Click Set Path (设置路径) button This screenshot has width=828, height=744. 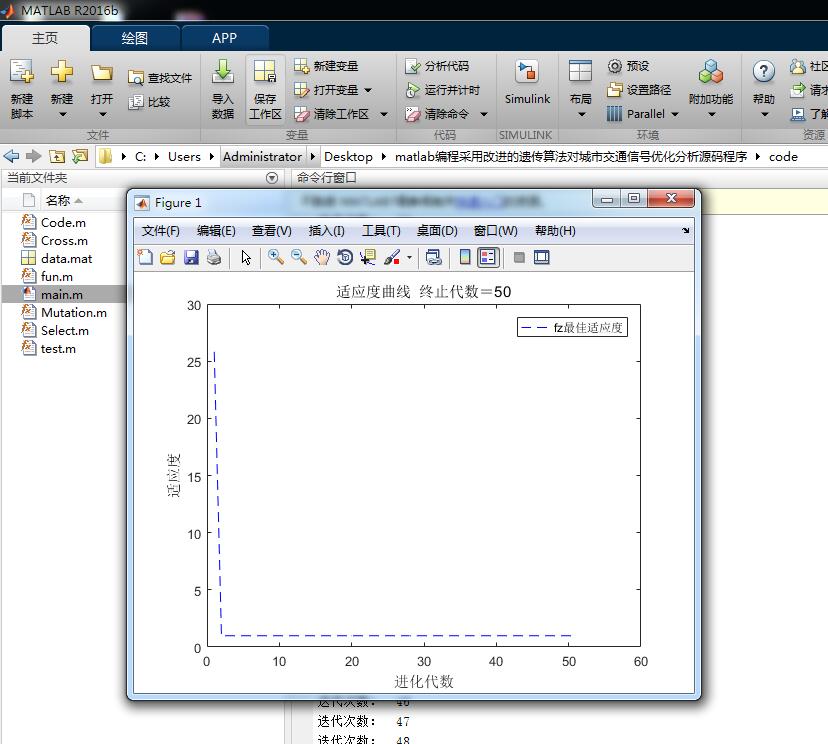click(639, 90)
